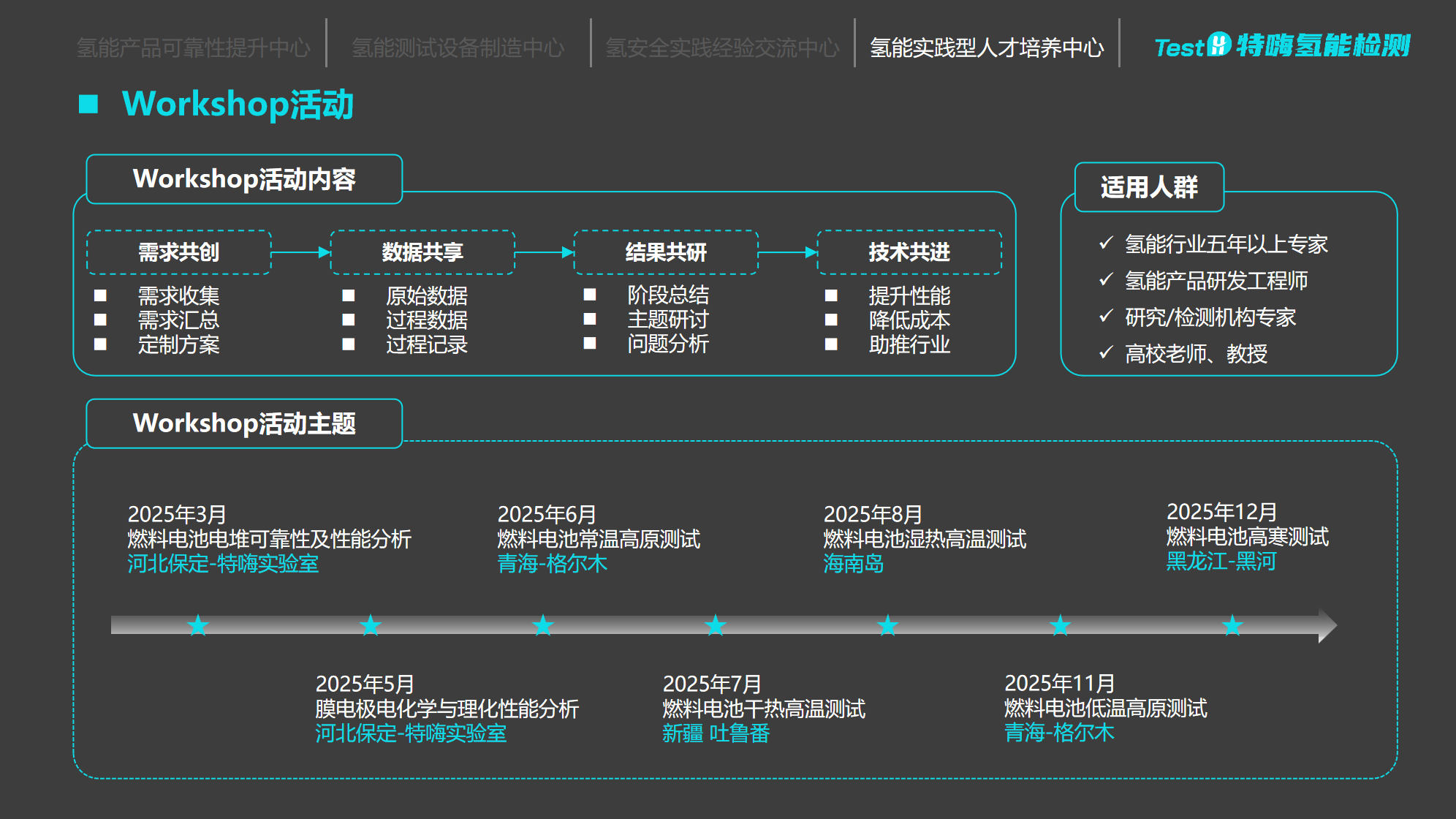Click the star marker below 2025年12月
1456x819 pixels.
[x=1232, y=625]
